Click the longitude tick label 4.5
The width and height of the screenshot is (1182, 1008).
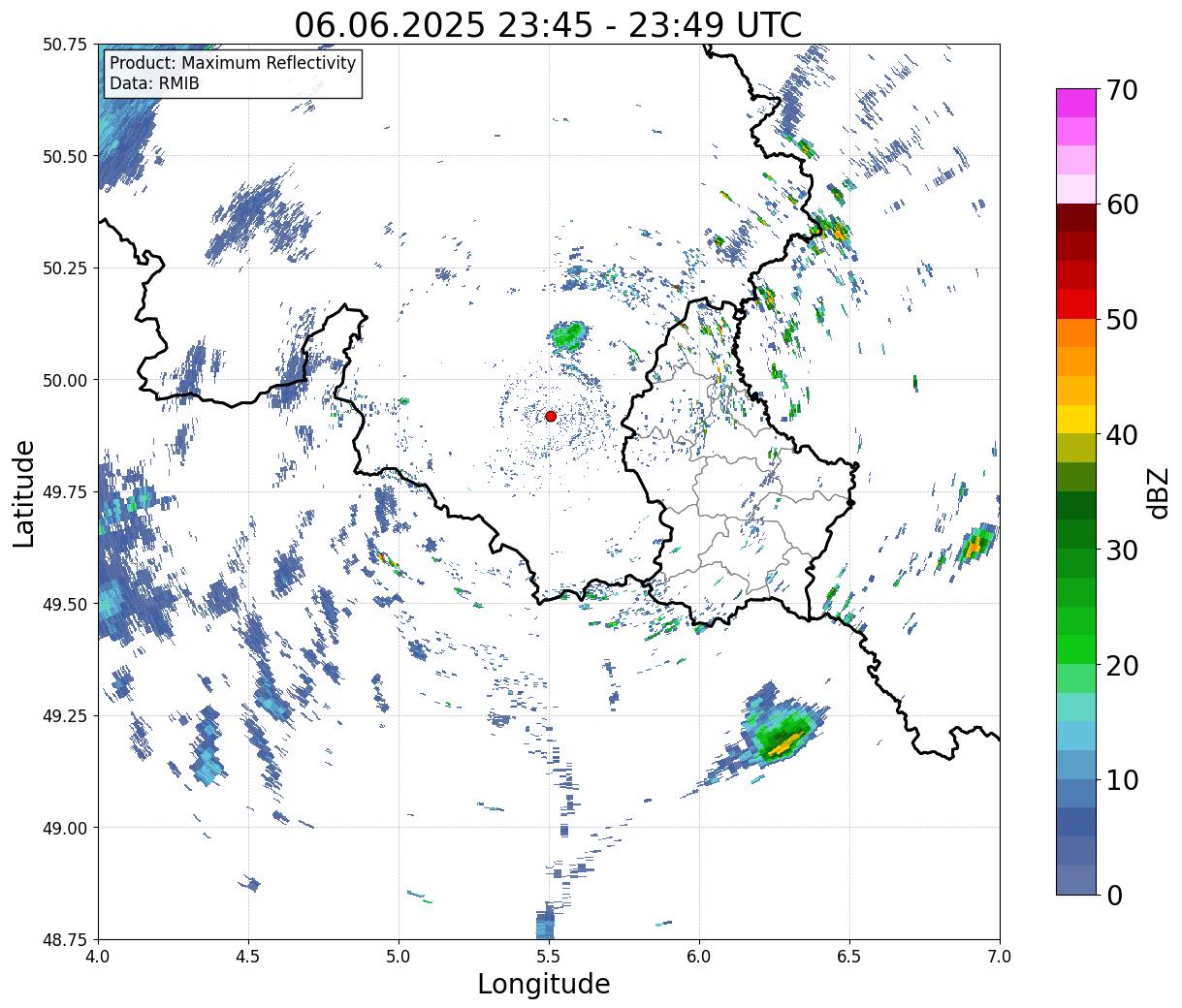pos(248,956)
